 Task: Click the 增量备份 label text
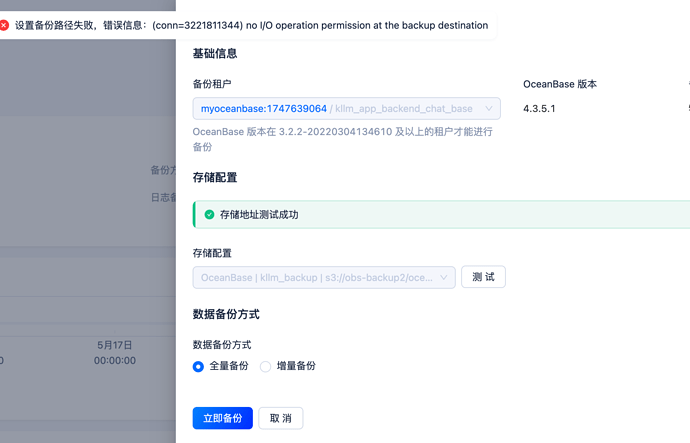pos(296,366)
